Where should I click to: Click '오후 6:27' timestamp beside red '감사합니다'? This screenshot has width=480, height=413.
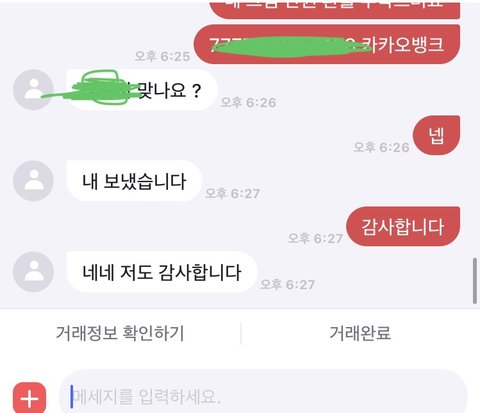click(315, 238)
